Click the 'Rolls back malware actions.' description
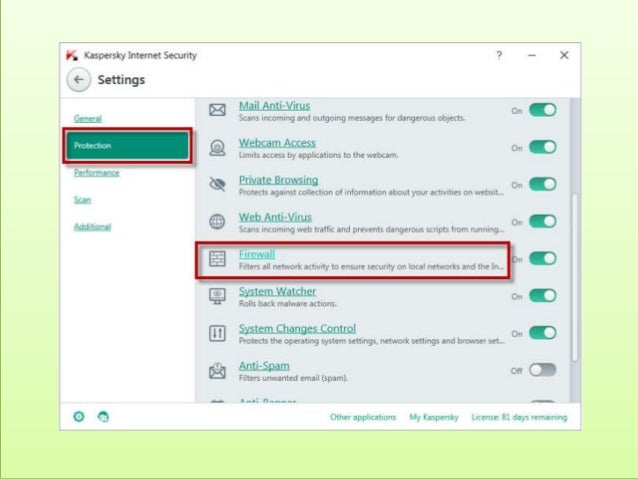Viewport: 638px width, 479px height. coord(288,304)
